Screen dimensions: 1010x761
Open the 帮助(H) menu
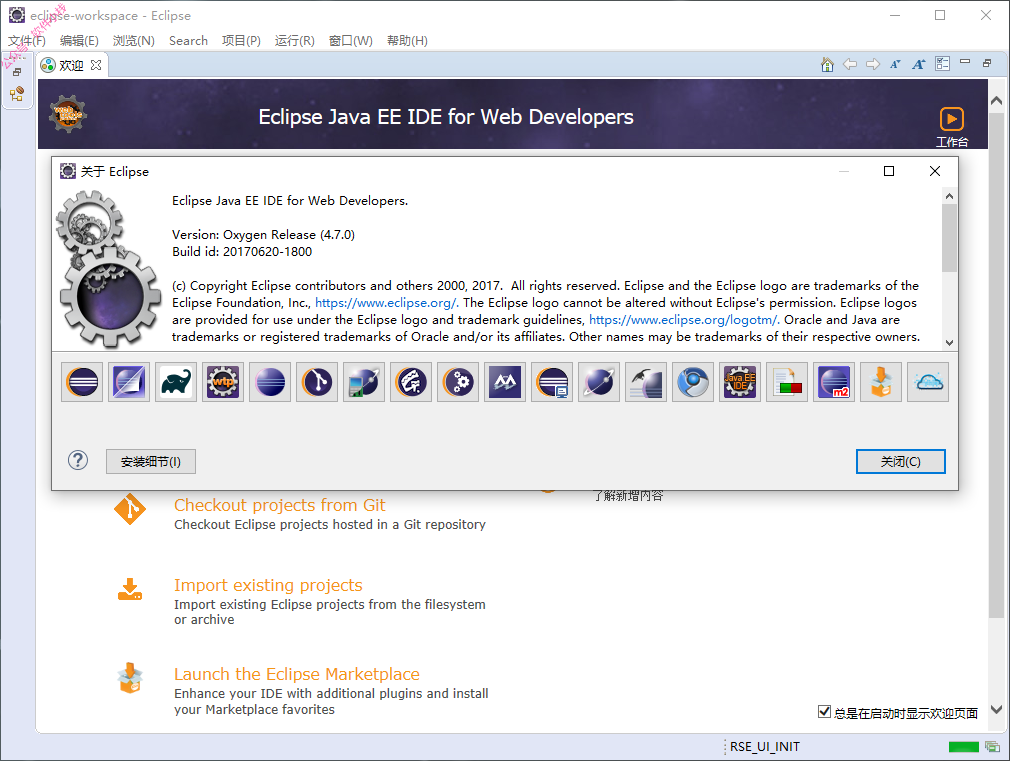(x=407, y=41)
